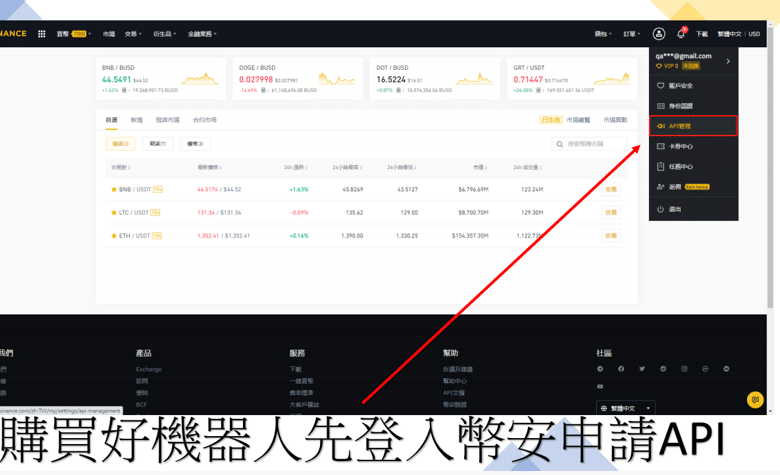
Task: Expand the 衍生品 derivatives dropdown menu
Action: pos(165,34)
